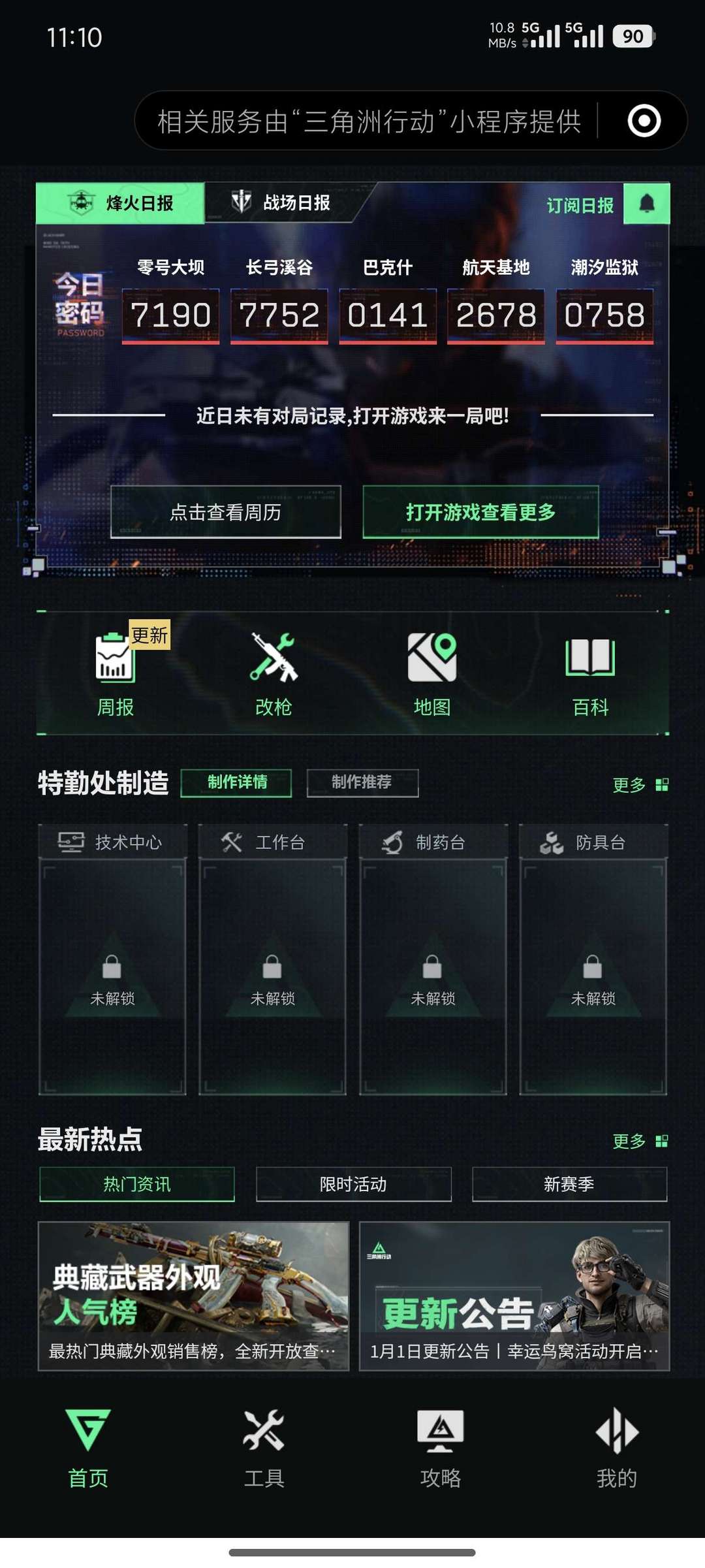The height and width of the screenshot is (1568, 705).
Task: Select the 制作推荐 toggle button
Action: tap(362, 782)
